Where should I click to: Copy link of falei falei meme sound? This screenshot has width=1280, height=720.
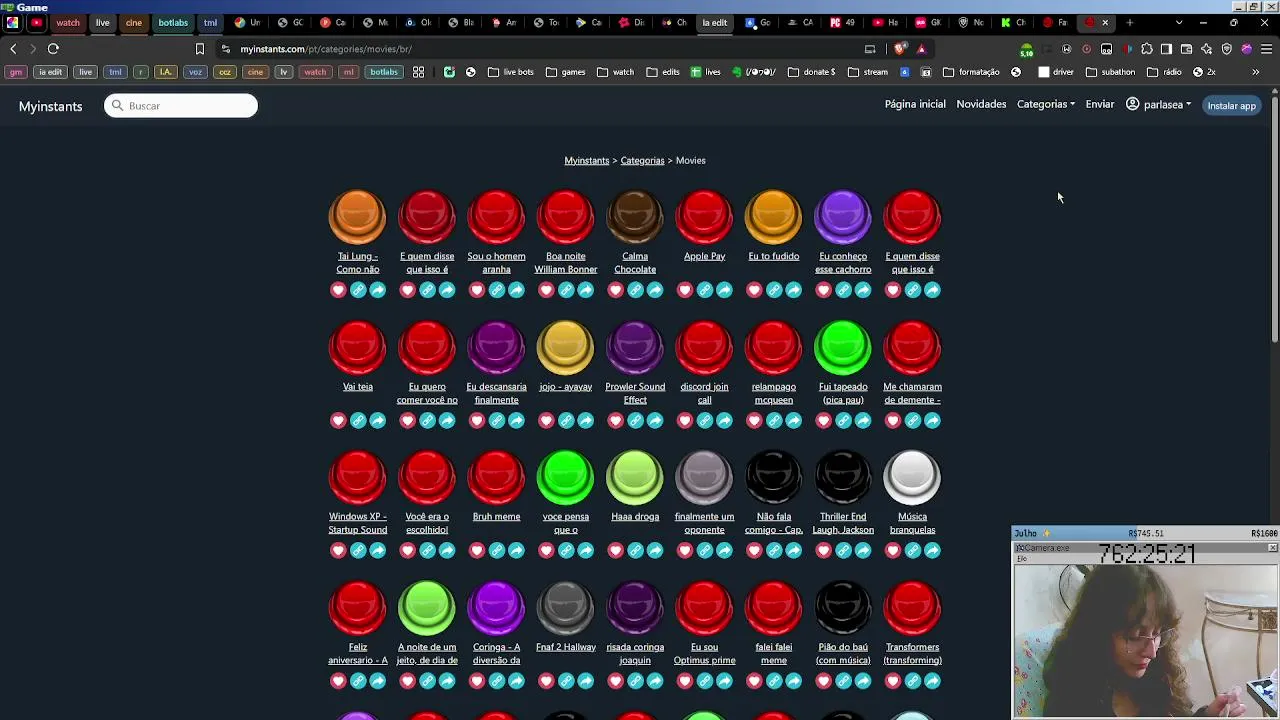click(774, 681)
